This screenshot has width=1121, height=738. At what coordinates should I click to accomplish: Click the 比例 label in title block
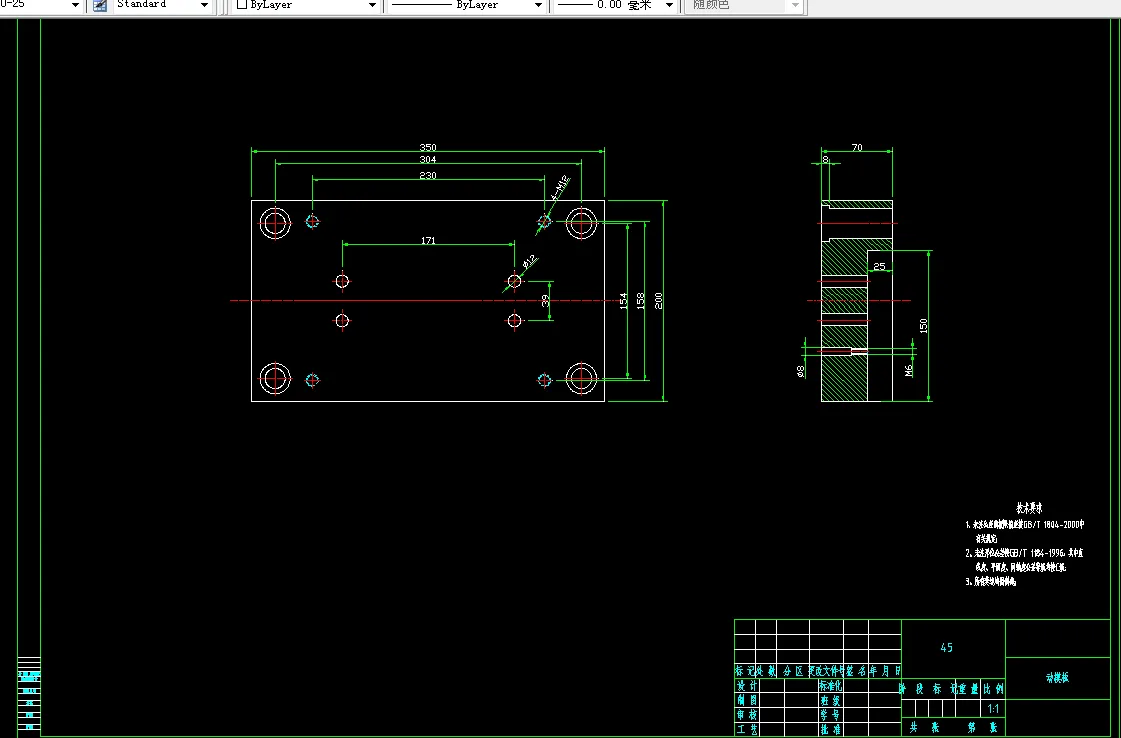click(x=993, y=689)
